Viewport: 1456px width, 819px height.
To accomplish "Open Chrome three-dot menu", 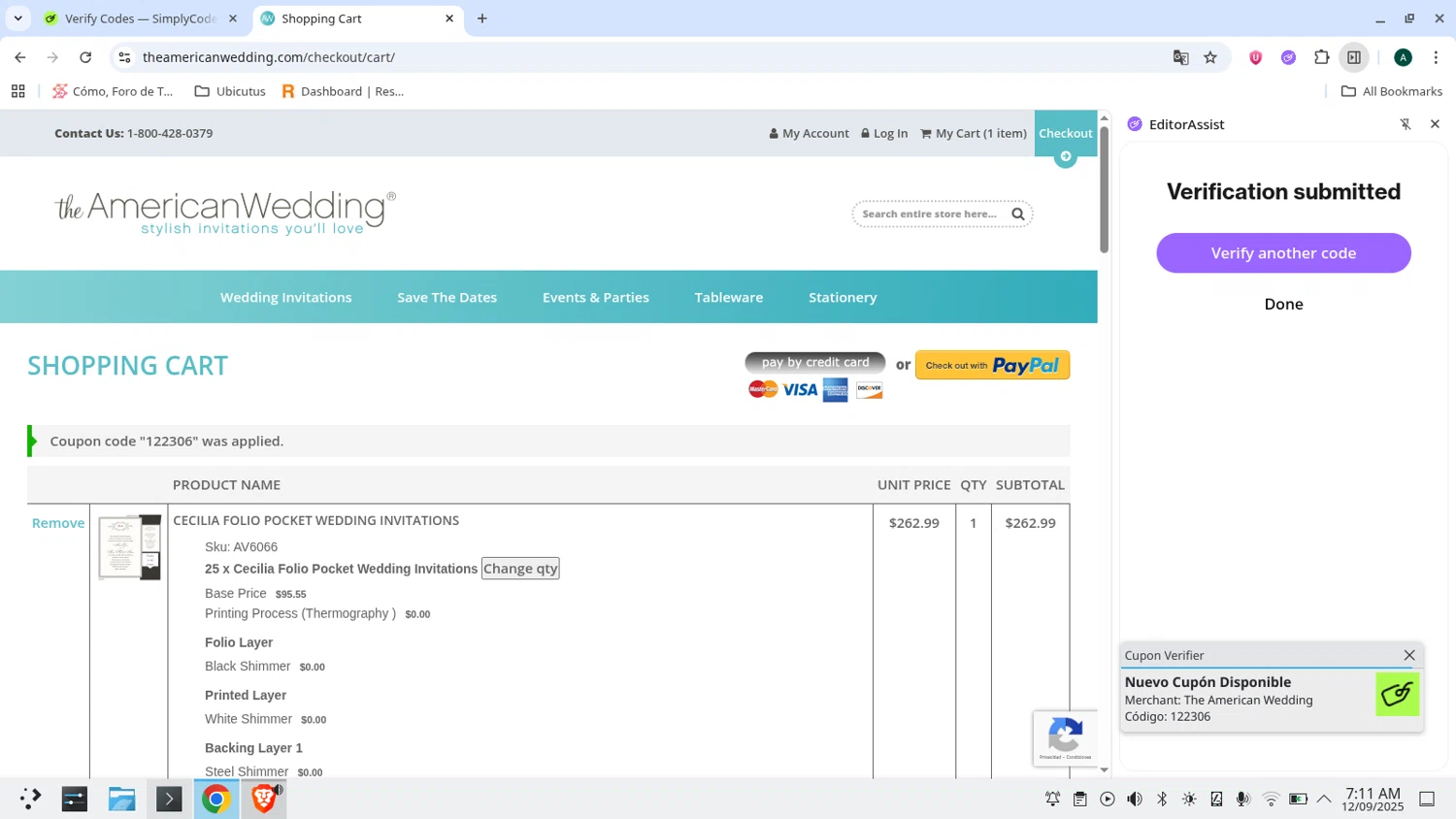I will 1436,57.
